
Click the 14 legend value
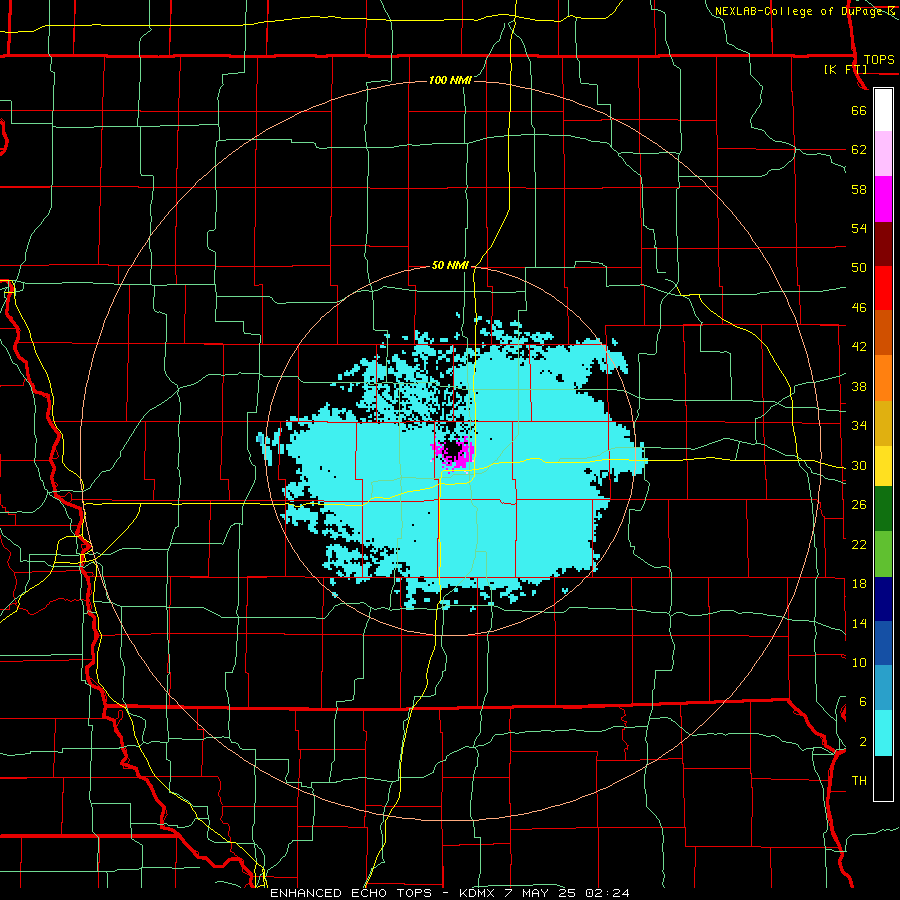(x=859, y=623)
